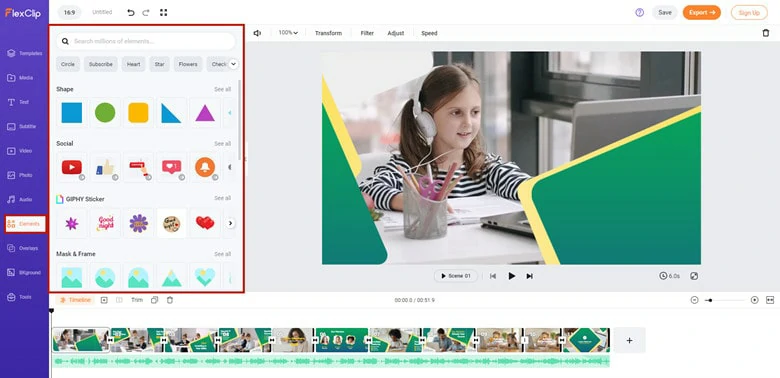Click the search elements input field
The width and height of the screenshot is (780, 378).
point(146,41)
